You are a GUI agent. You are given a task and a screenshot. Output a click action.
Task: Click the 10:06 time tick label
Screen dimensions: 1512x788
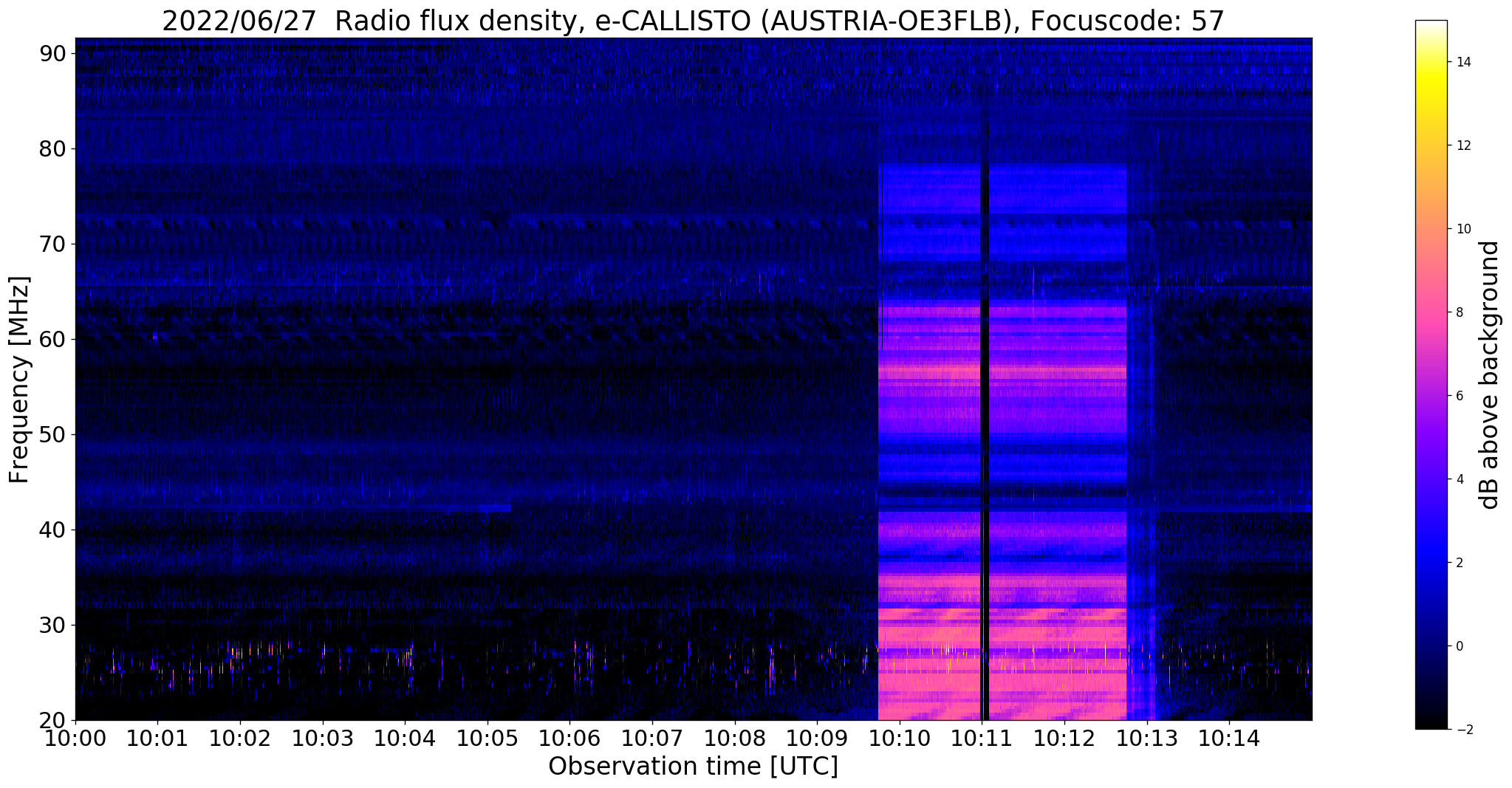coord(570,738)
